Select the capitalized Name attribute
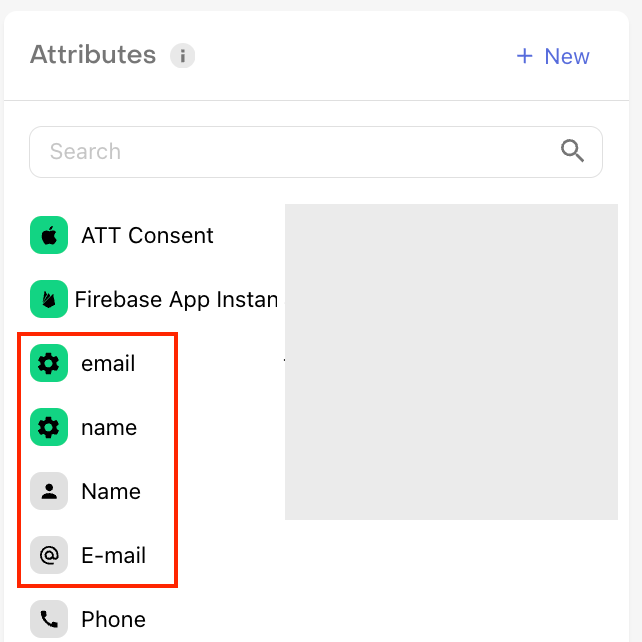 [111, 491]
